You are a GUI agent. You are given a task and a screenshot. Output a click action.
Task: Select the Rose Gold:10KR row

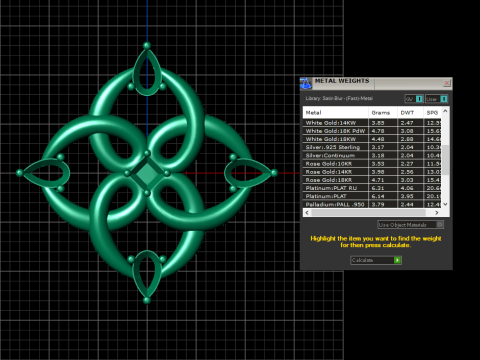coord(372,164)
